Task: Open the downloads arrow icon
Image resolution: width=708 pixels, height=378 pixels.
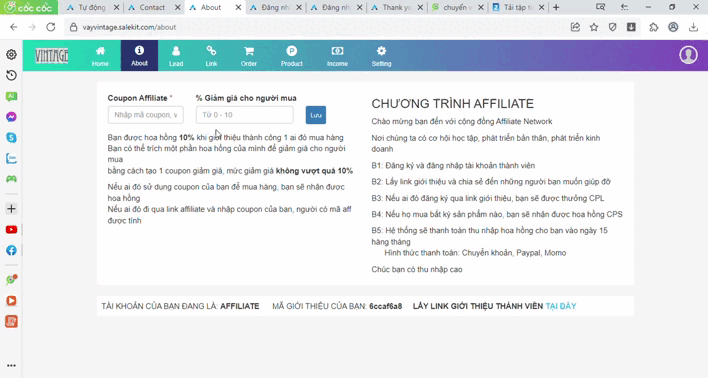Action: coord(693,27)
